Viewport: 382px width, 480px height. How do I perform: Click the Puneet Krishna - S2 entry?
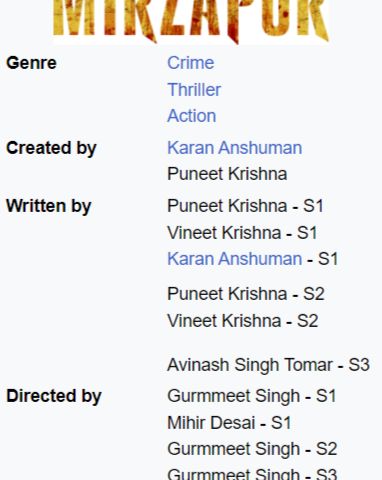(x=246, y=294)
